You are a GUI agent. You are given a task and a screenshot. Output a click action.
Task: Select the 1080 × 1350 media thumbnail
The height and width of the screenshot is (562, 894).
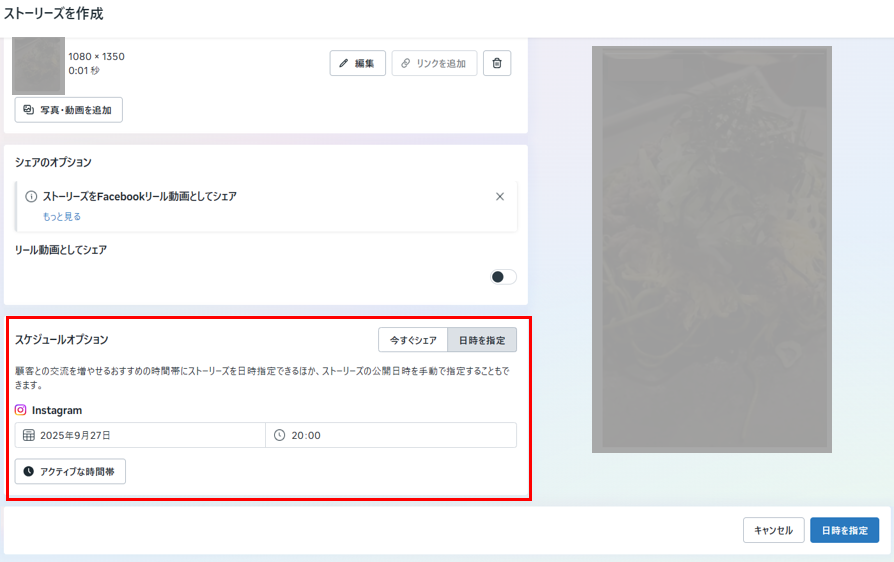point(38,65)
